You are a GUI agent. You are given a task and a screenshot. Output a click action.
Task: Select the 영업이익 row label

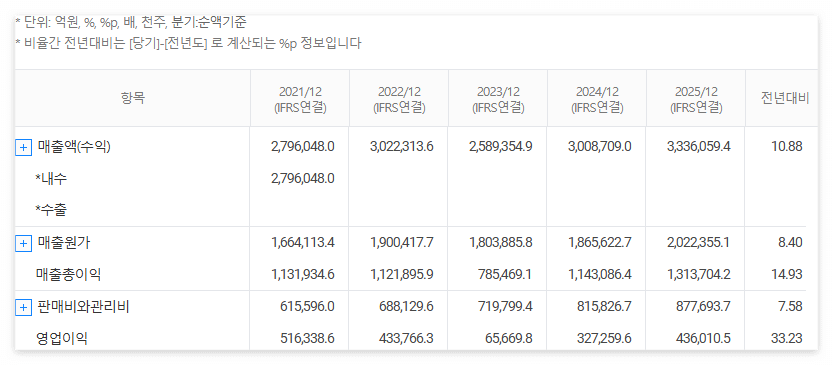pos(62,338)
